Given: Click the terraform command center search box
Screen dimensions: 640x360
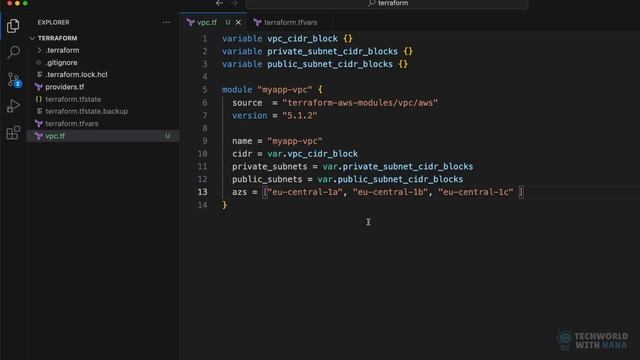Looking at the screenshot, I should coord(387,4).
